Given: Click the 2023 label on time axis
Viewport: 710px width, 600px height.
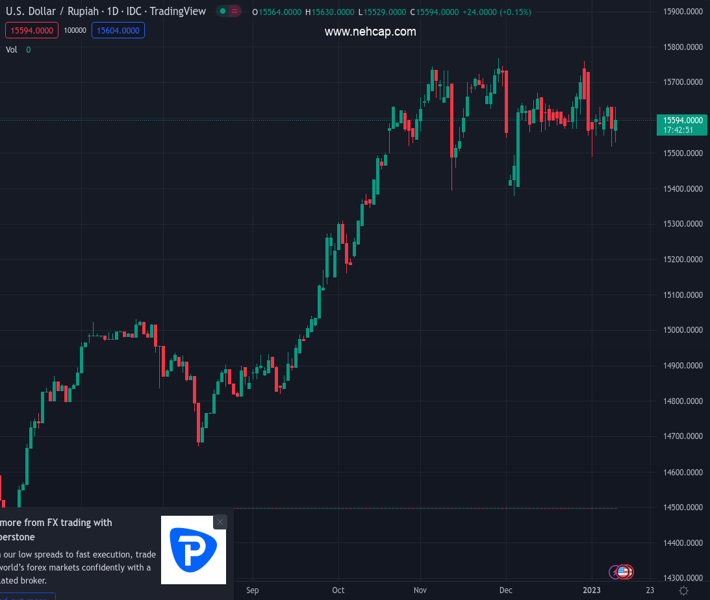Looking at the screenshot, I should pyautogui.click(x=592, y=590).
